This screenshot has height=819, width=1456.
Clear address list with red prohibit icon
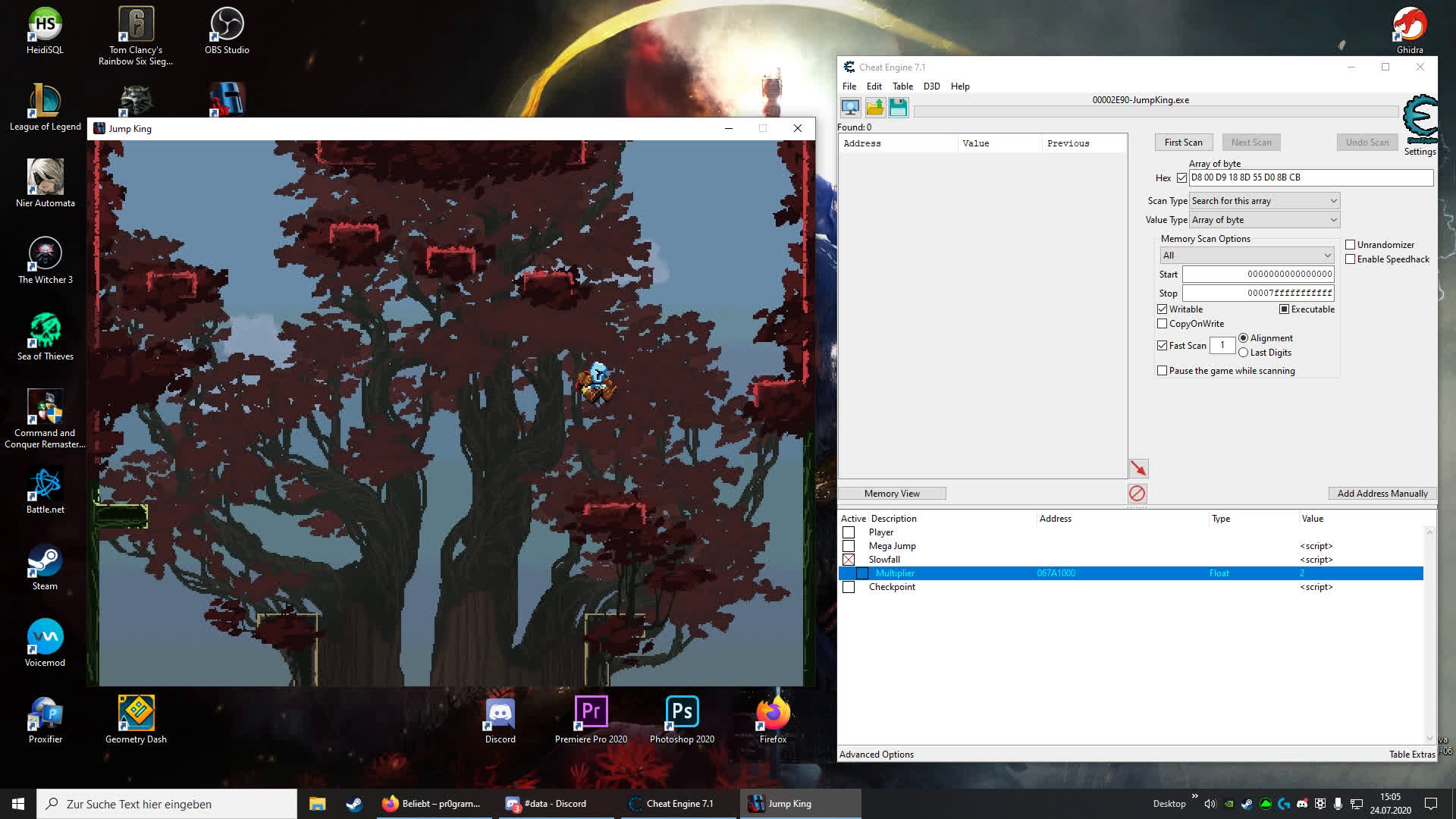1137,494
